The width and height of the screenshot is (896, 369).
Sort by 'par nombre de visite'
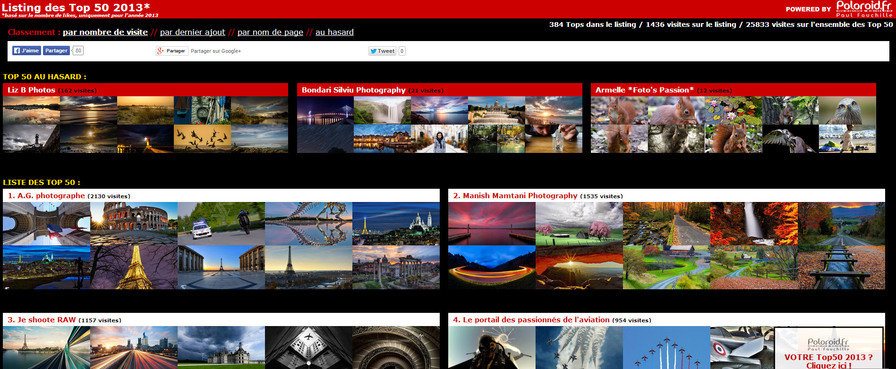(x=105, y=33)
